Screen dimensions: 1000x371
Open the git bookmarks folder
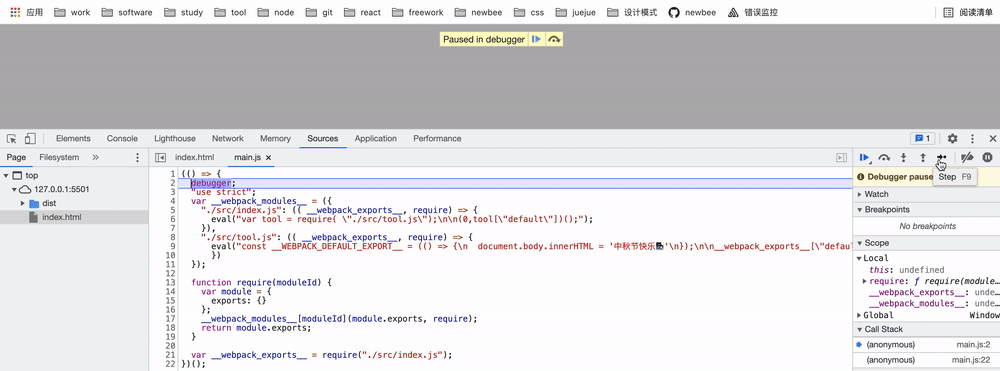point(319,12)
